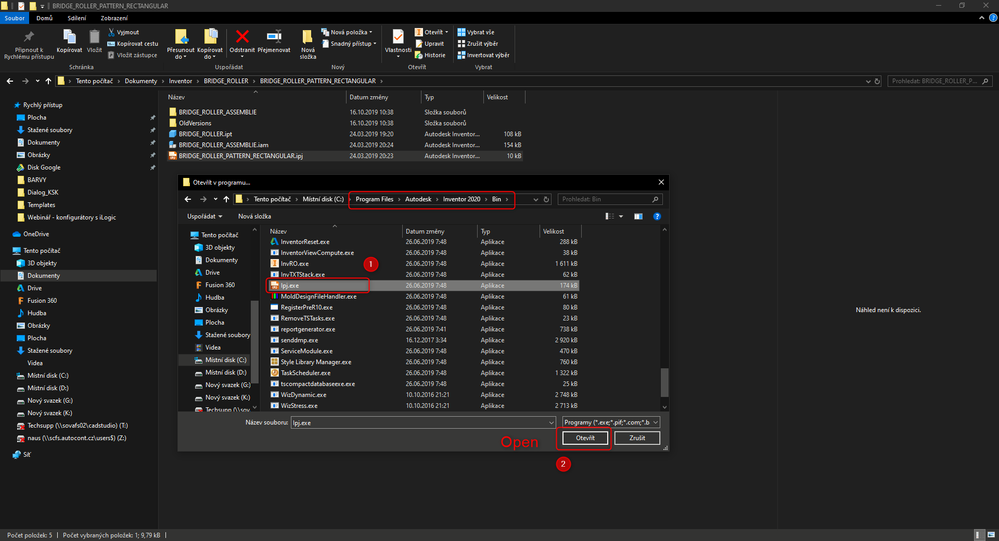Click the red Odstranit delete icon
This screenshot has height=541, width=999.
(x=242, y=36)
